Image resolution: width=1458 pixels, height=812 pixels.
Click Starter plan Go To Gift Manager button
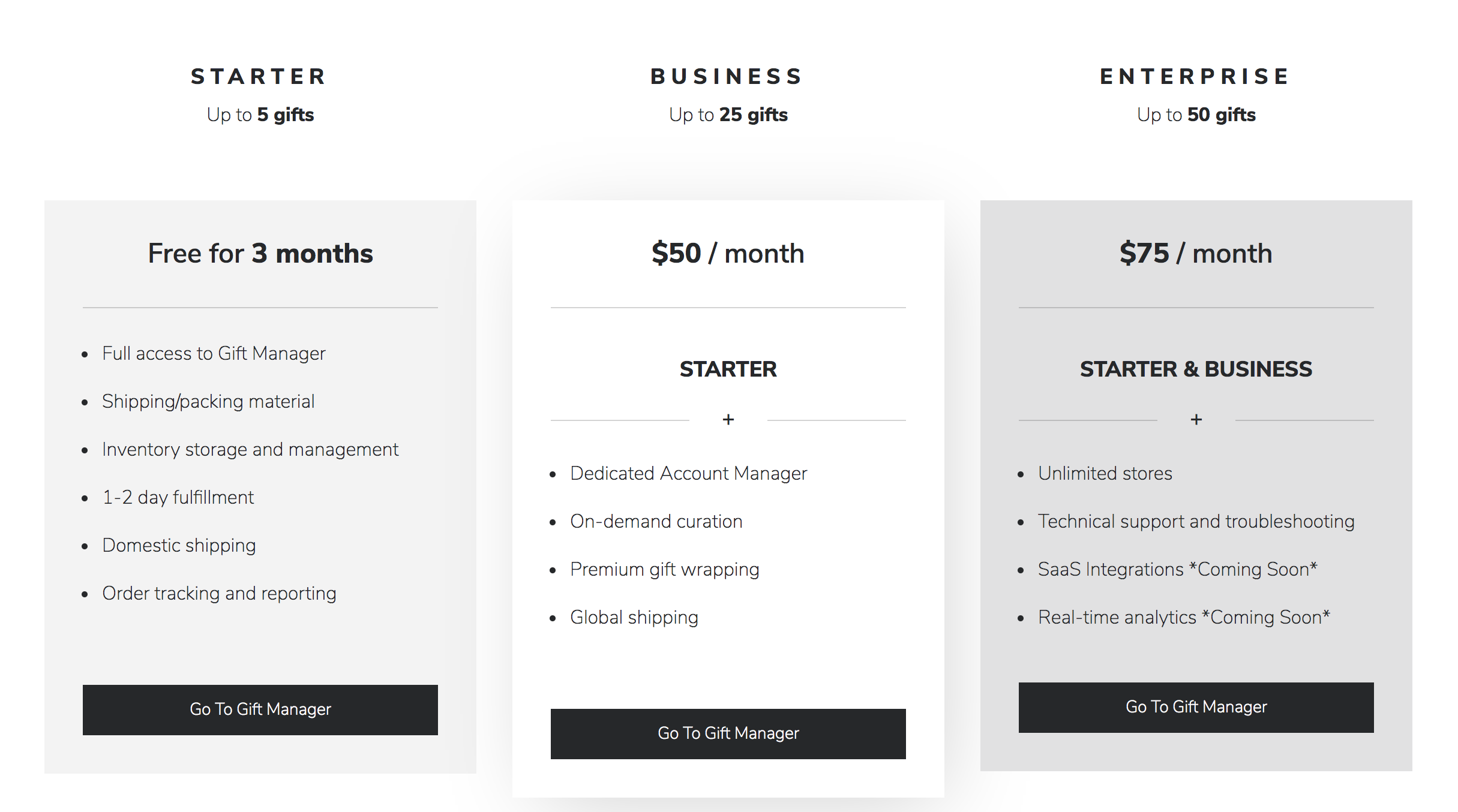260,709
